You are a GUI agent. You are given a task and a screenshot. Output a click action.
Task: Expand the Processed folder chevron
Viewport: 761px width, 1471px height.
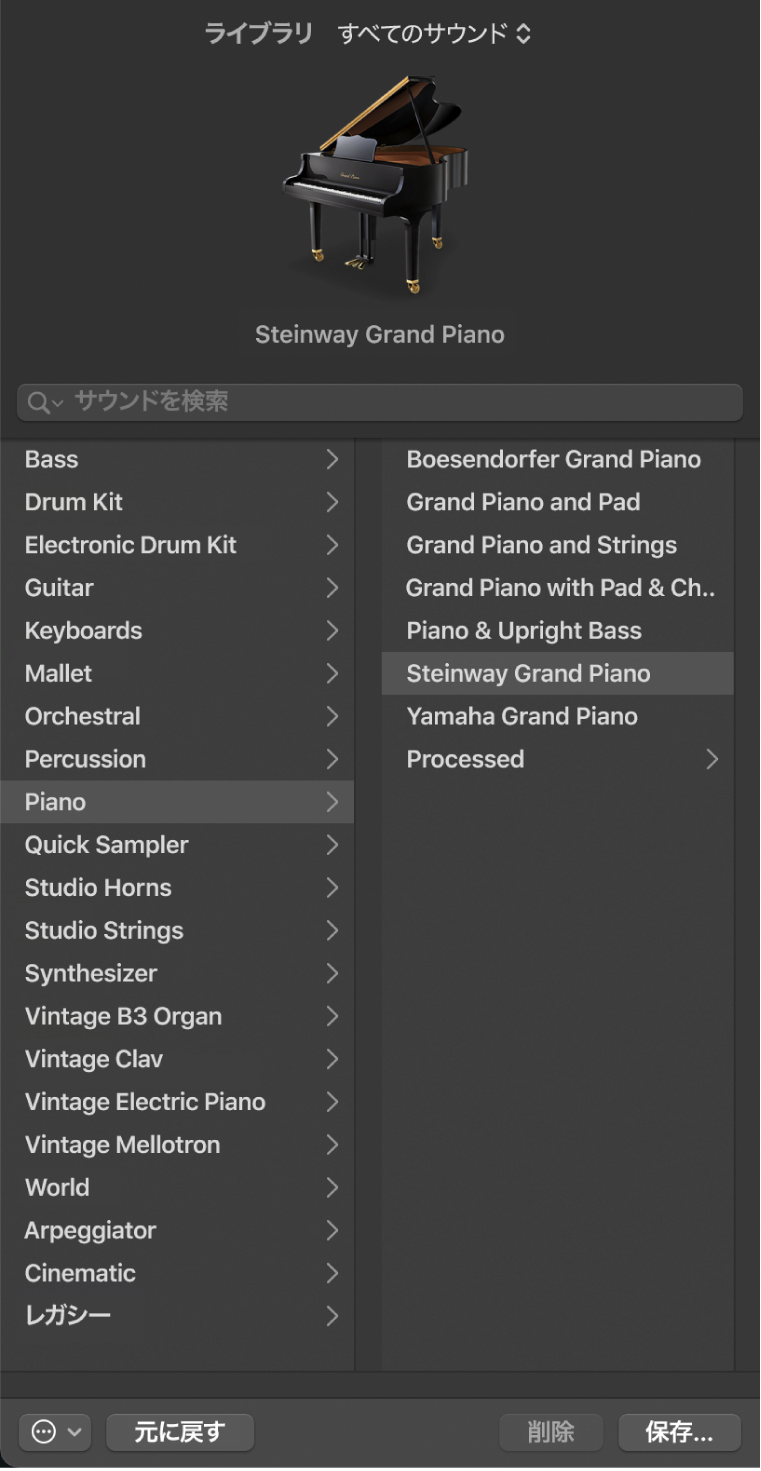(x=712, y=760)
